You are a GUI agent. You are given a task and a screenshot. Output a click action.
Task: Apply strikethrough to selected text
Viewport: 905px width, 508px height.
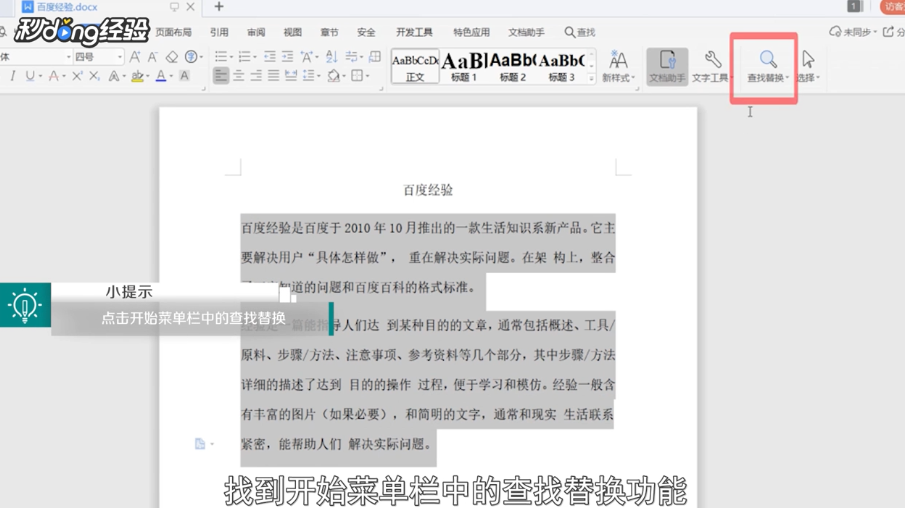coord(53,76)
